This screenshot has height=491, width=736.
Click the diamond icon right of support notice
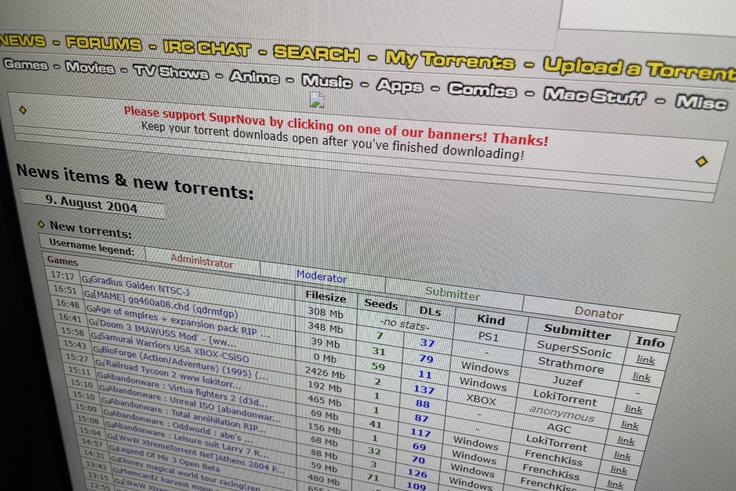click(701, 161)
